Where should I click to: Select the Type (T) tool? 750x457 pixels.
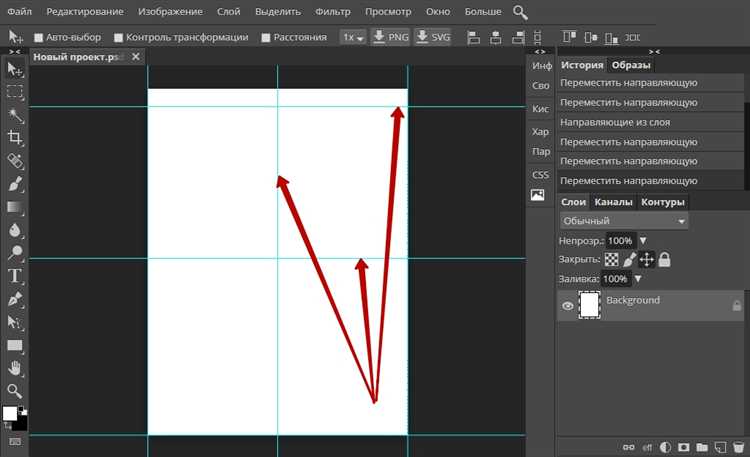tap(15, 276)
